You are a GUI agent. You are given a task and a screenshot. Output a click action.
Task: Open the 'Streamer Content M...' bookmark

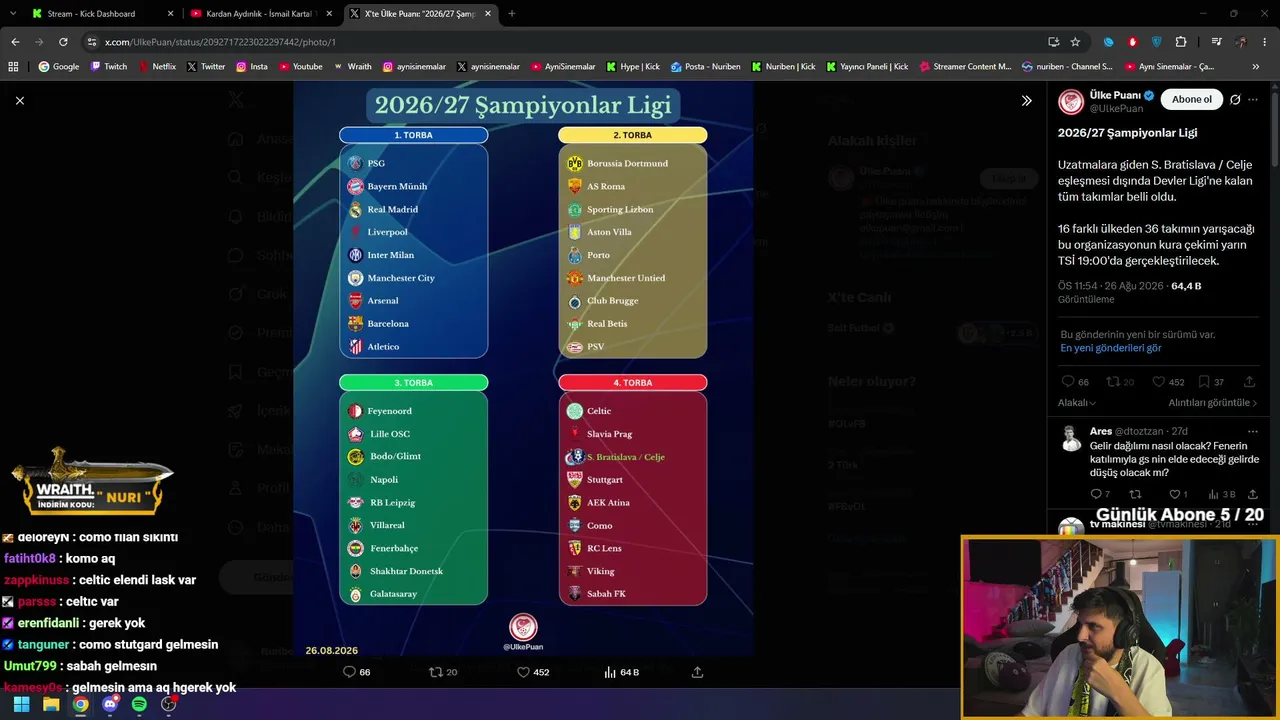point(964,67)
